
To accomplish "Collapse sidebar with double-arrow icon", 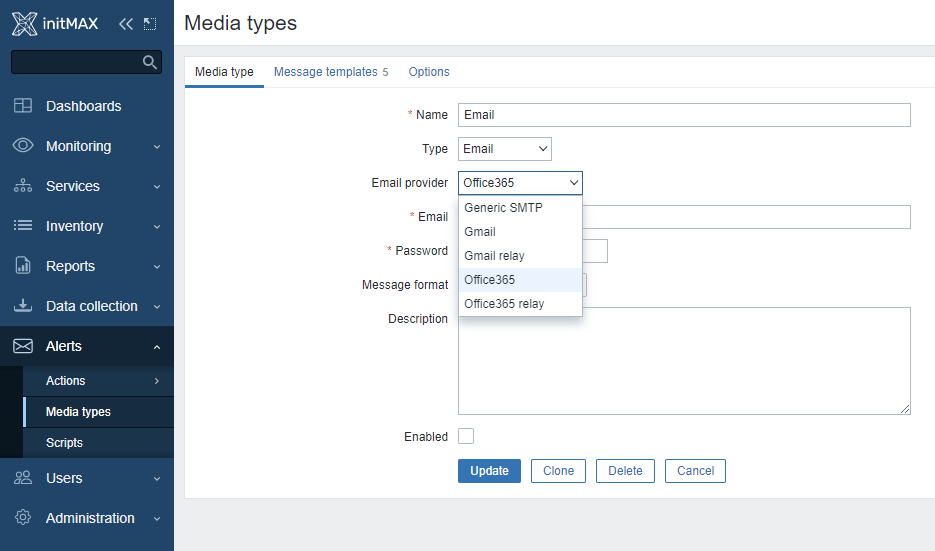I will pyautogui.click(x=126, y=24).
